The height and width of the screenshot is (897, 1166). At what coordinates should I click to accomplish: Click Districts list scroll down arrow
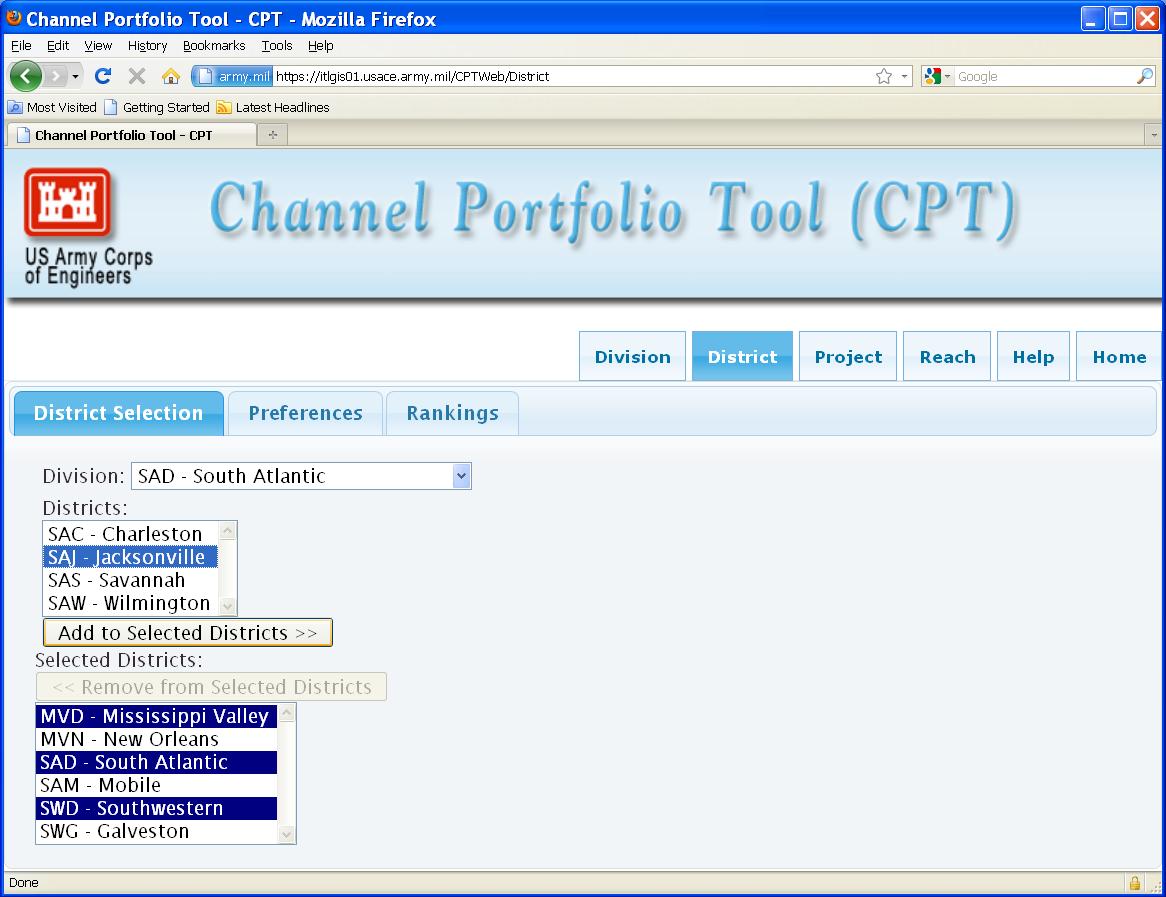[x=228, y=606]
